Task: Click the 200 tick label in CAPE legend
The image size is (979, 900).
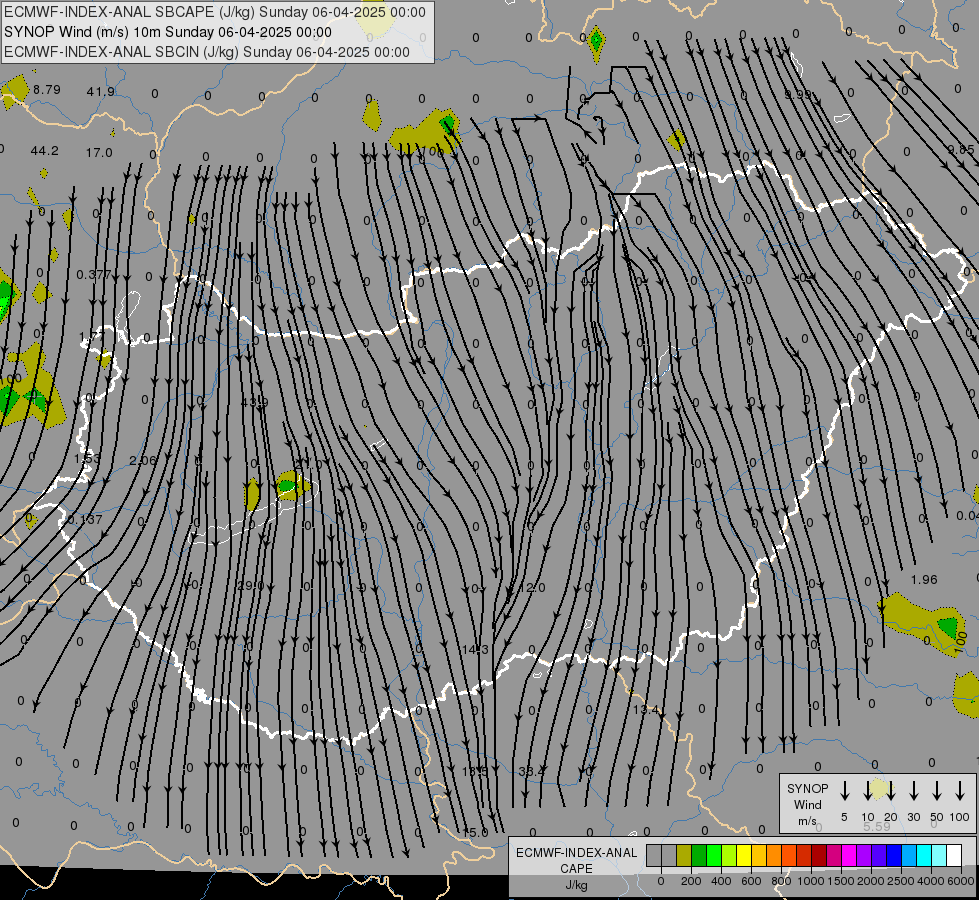Action: click(x=691, y=881)
